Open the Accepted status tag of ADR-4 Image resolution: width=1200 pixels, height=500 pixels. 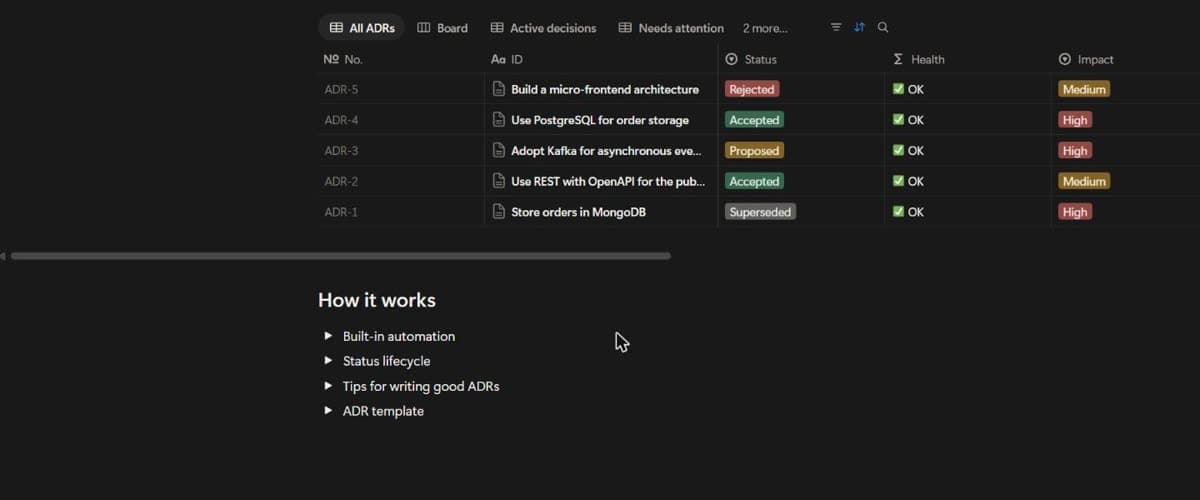pos(754,120)
